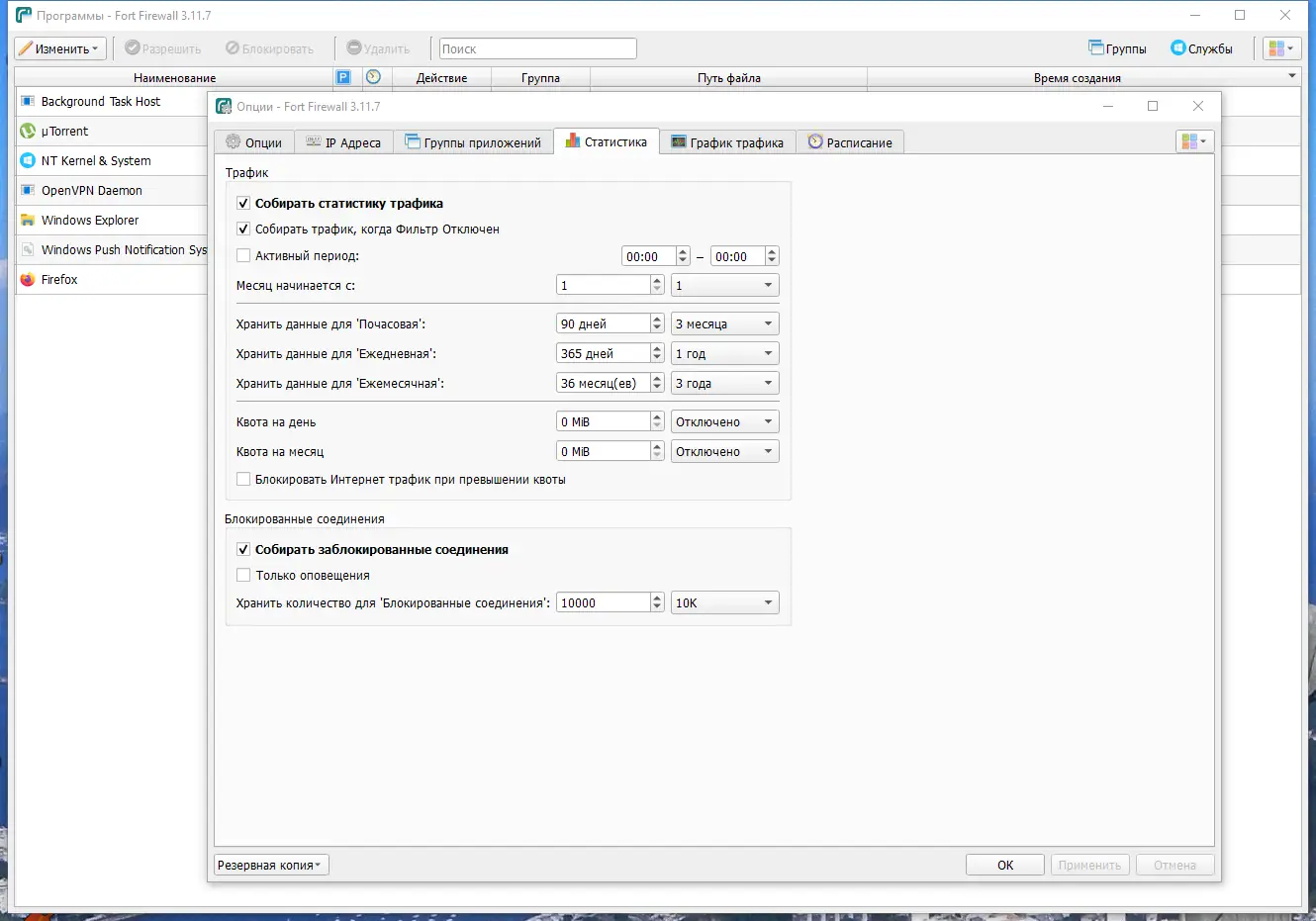Open the '3 года' monthly retention dropdown
The height and width of the screenshot is (921, 1316).
click(x=725, y=383)
